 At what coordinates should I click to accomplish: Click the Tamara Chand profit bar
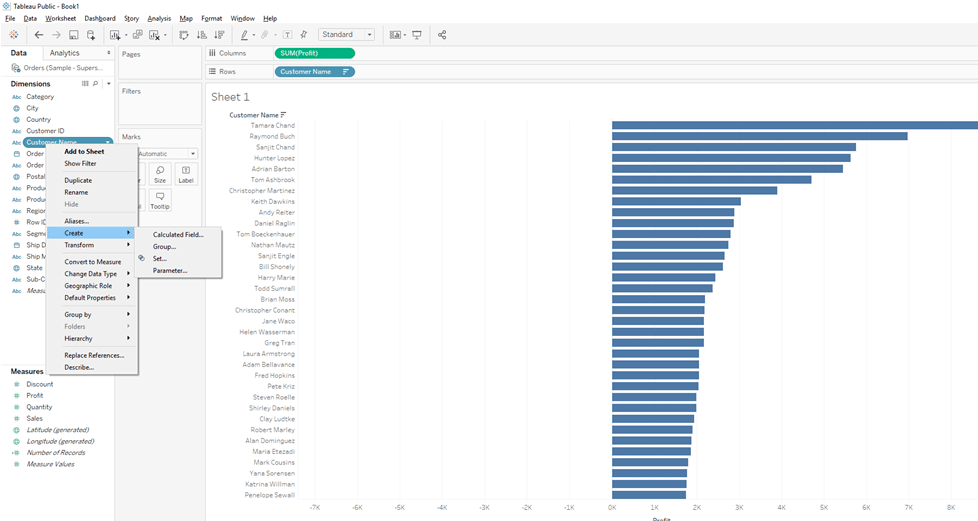pos(795,125)
